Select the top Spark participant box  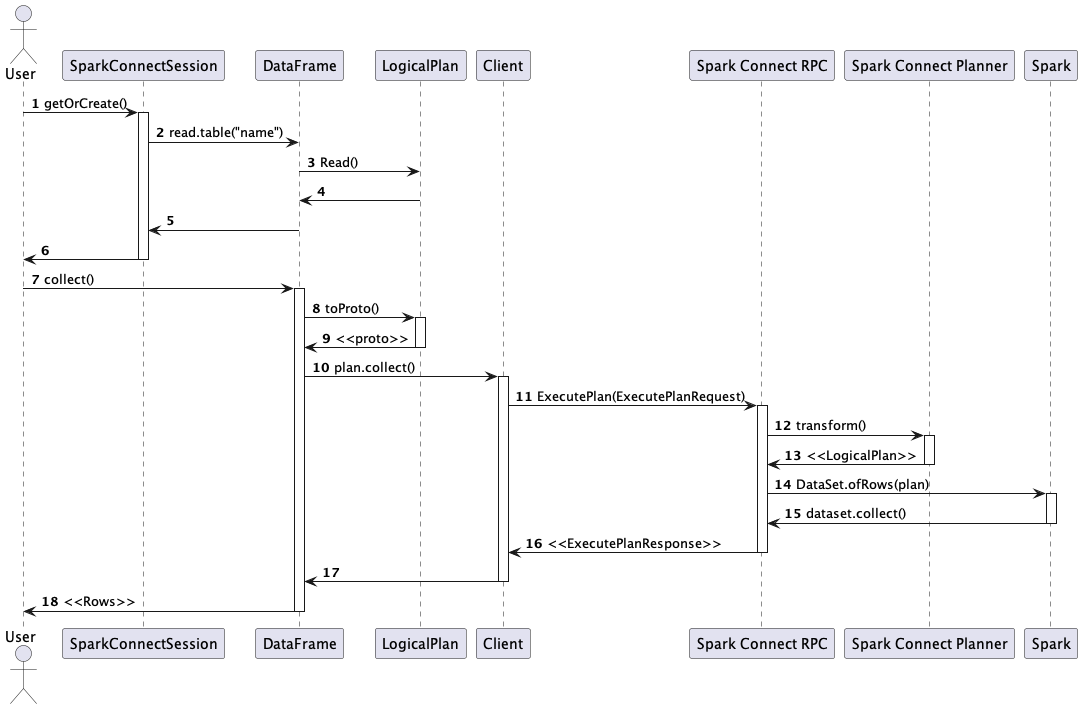click(1051, 66)
